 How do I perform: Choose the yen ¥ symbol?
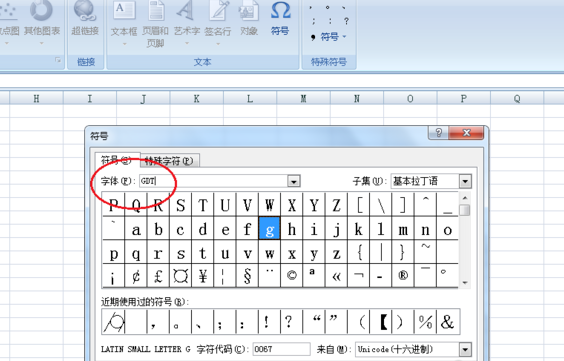click(x=203, y=276)
